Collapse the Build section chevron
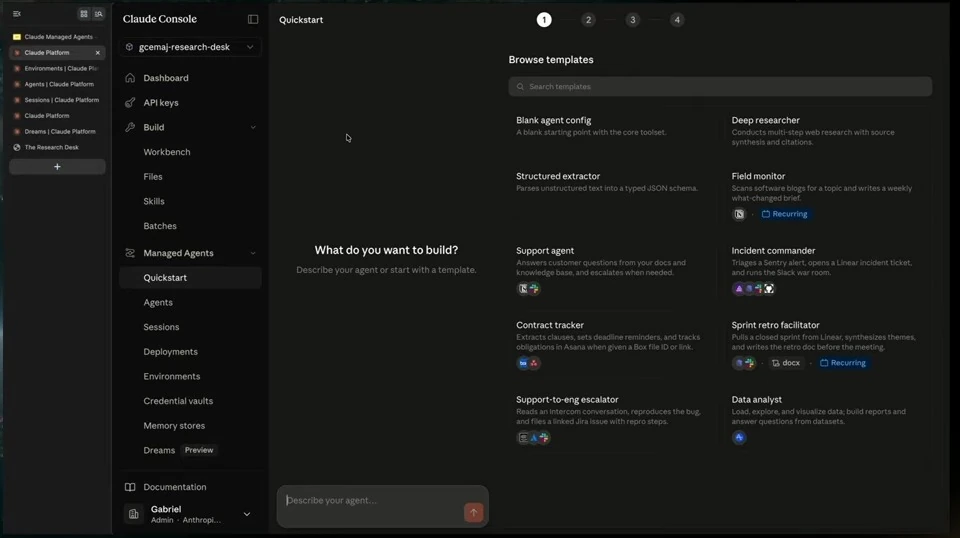This screenshot has height=538, width=960. (253, 127)
